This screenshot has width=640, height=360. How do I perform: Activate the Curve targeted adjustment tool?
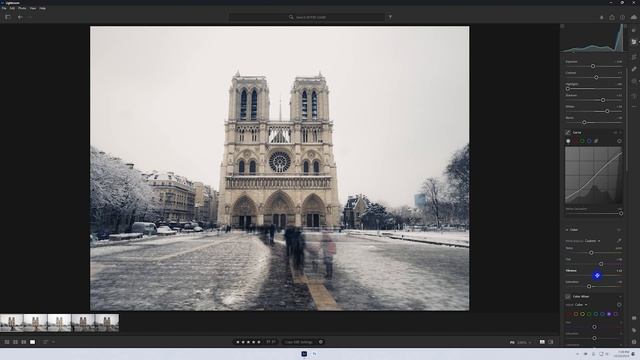point(620,141)
